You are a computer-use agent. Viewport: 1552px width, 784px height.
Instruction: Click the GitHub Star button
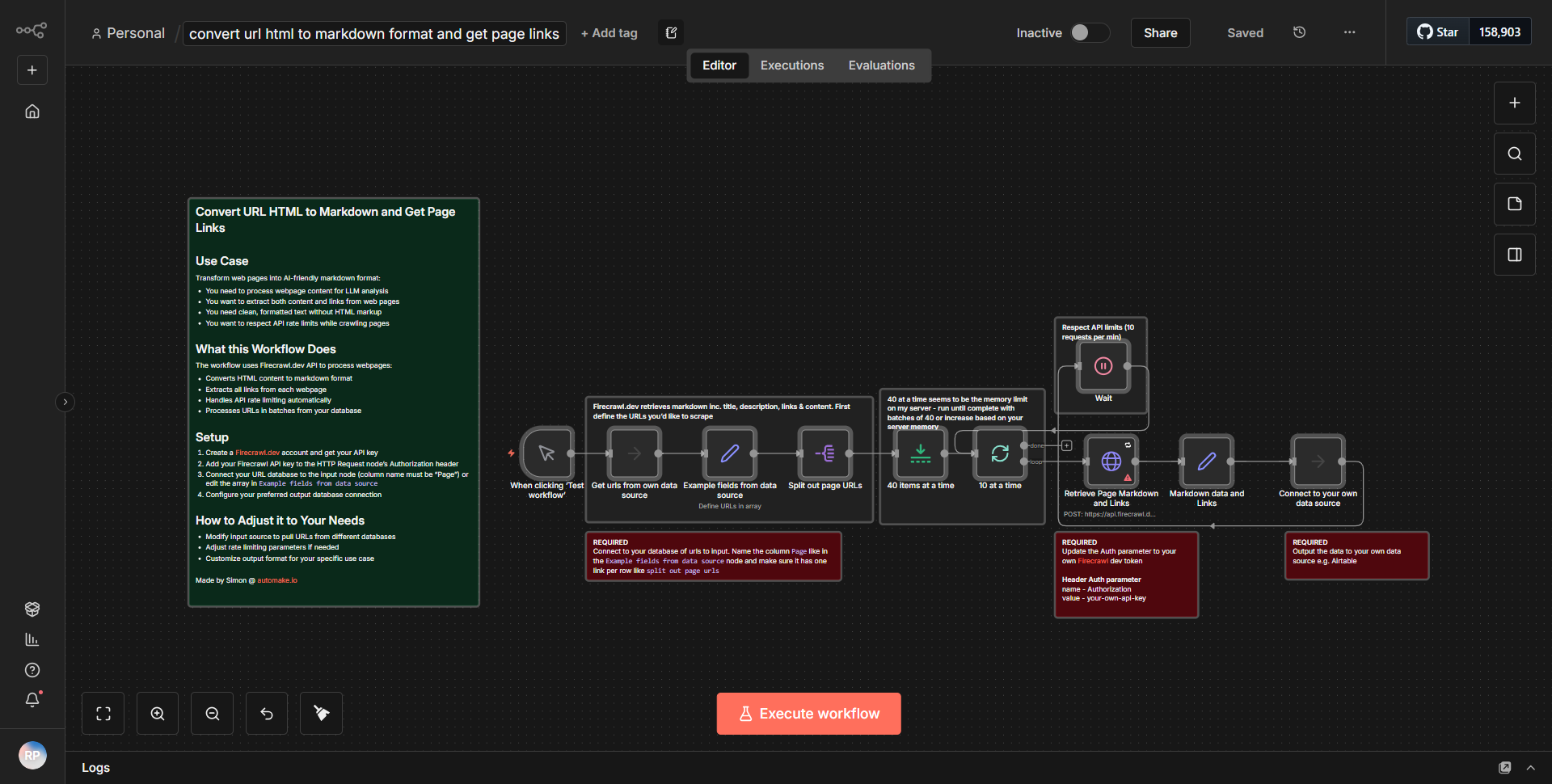pyautogui.click(x=1437, y=32)
